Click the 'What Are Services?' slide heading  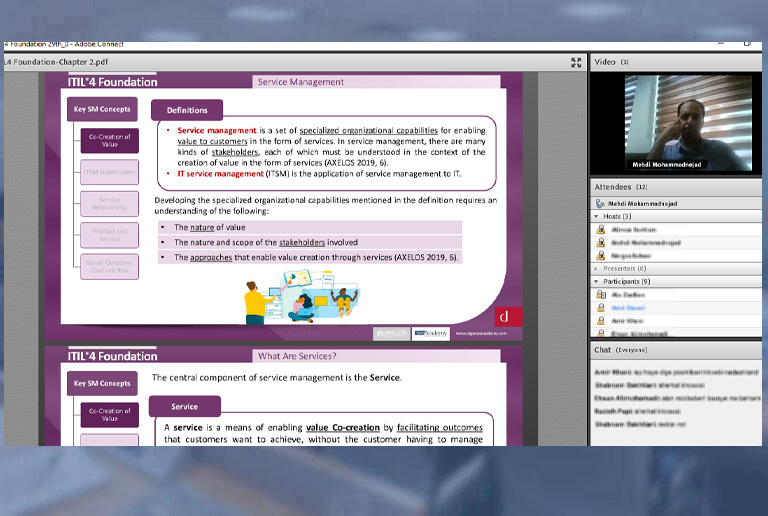pyautogui.click(x=297, y=356)
